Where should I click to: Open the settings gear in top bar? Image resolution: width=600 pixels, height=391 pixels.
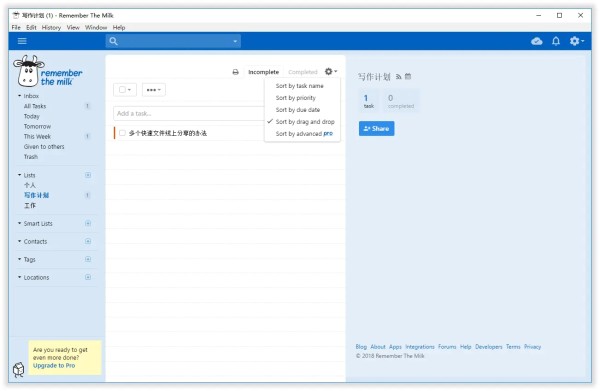[577, 41]
